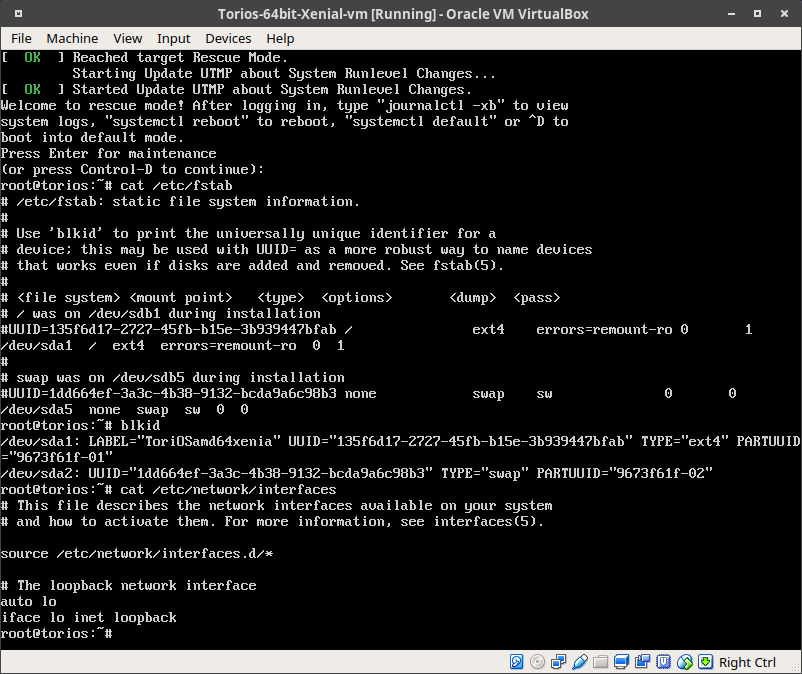Click the fstab column headers comment line
802x674 pixels.
(280, 298)
